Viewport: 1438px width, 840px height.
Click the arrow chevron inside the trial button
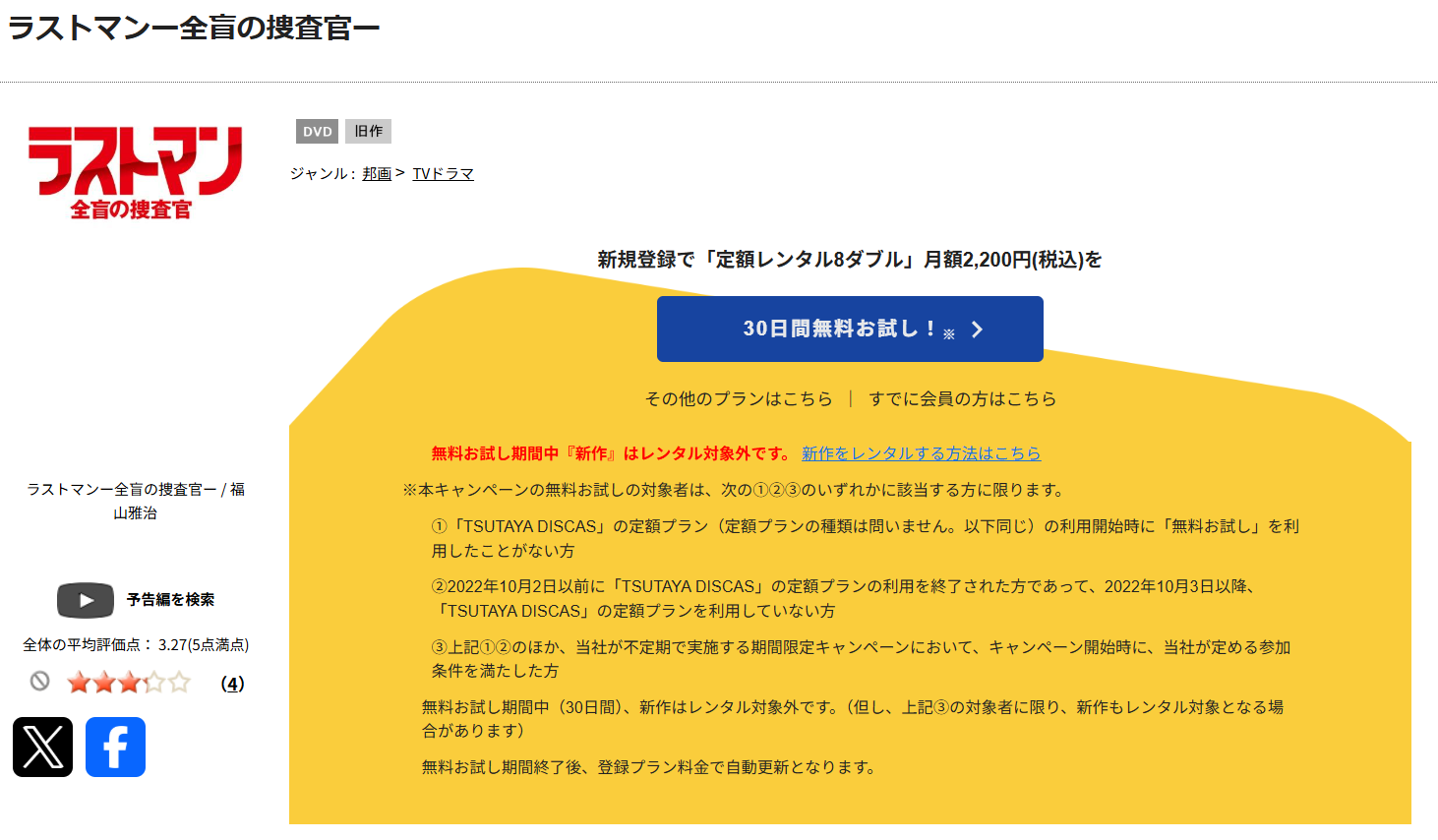tap(976, 329)
